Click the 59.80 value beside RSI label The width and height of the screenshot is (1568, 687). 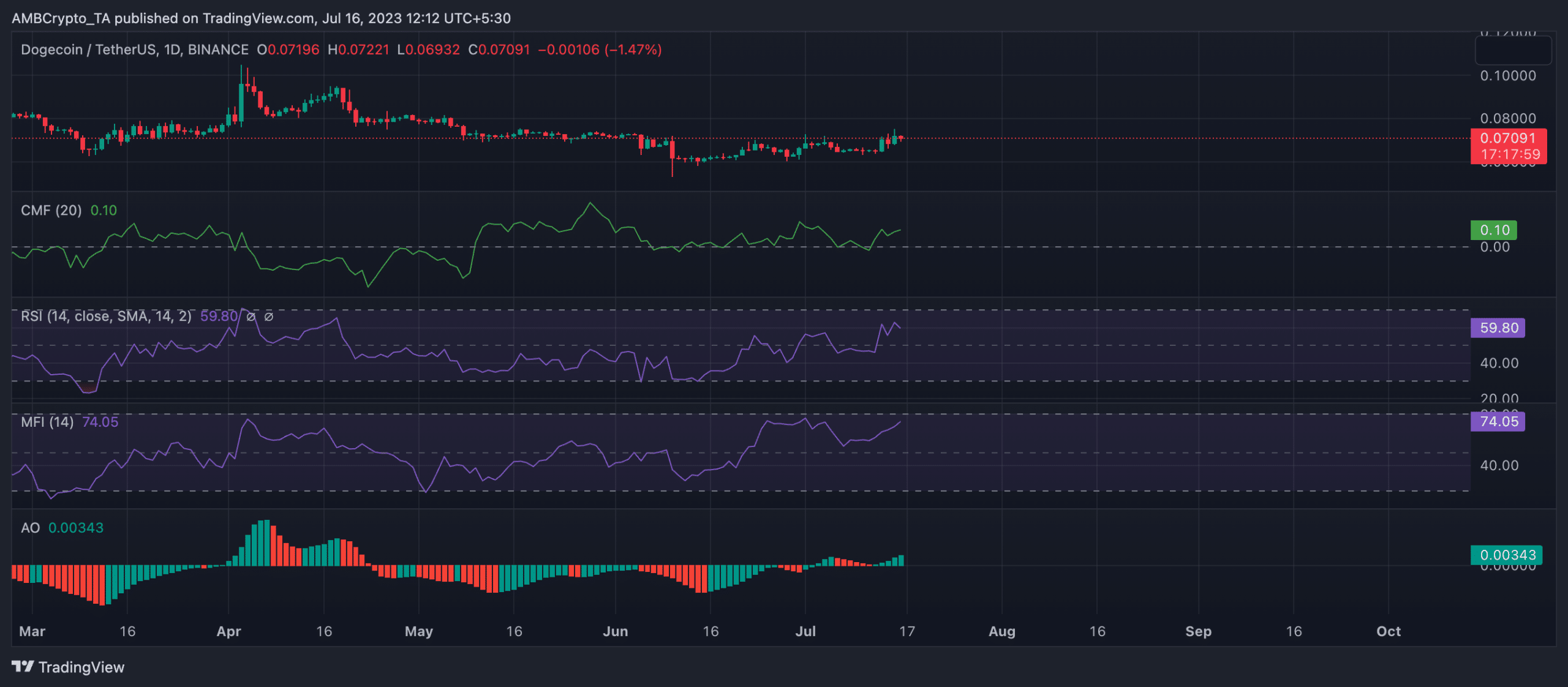tap(219, 316)
